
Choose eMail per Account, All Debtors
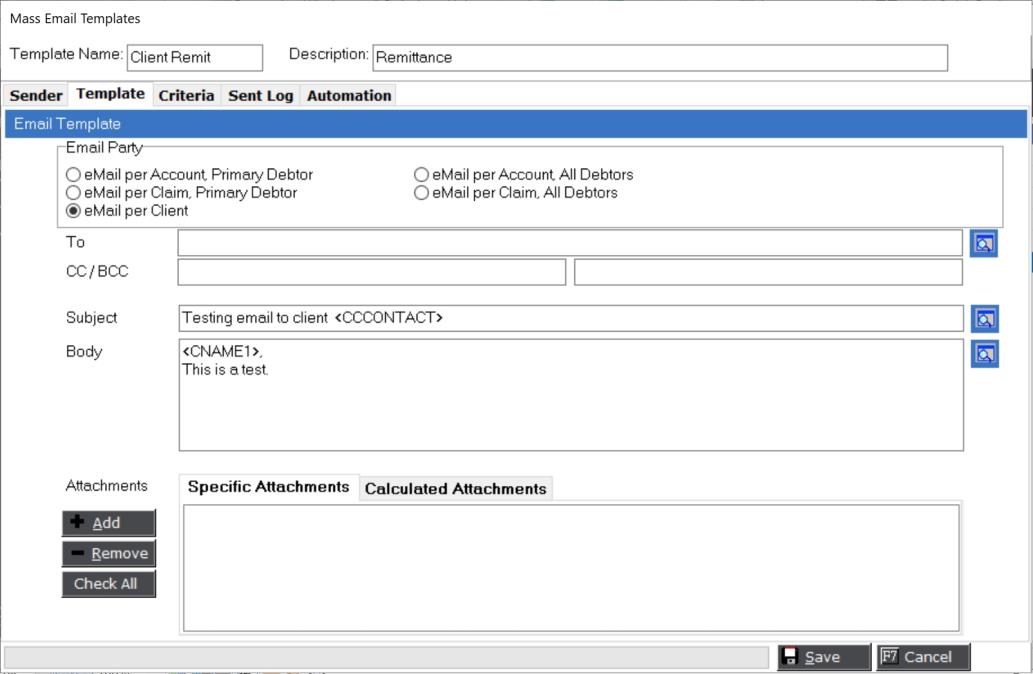coord(422,175)
